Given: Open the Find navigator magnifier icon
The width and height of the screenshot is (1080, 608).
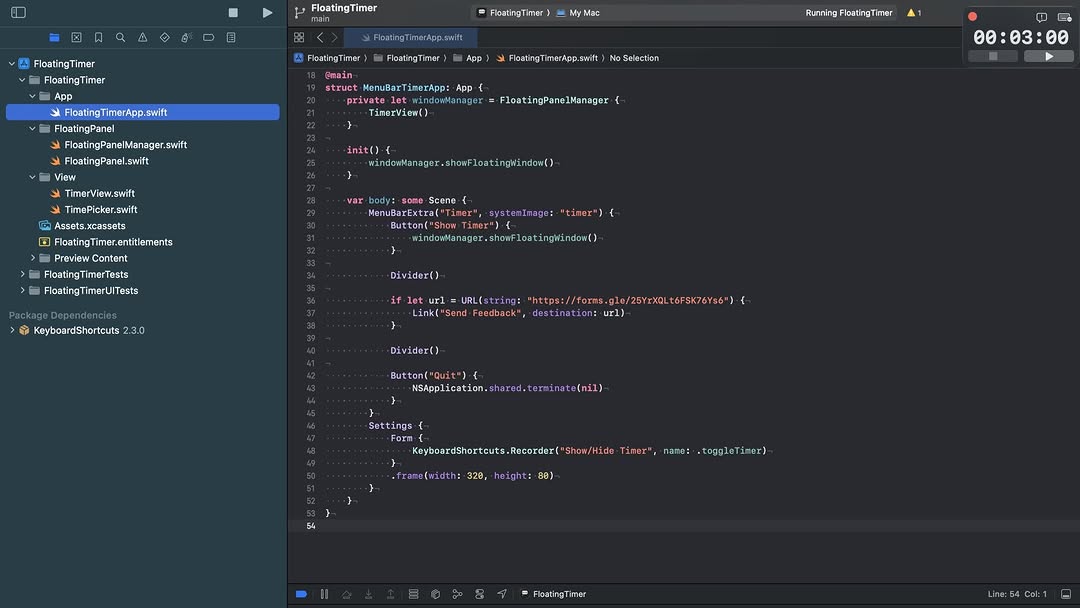Looking at the screenshot, I should pos(121,37).
